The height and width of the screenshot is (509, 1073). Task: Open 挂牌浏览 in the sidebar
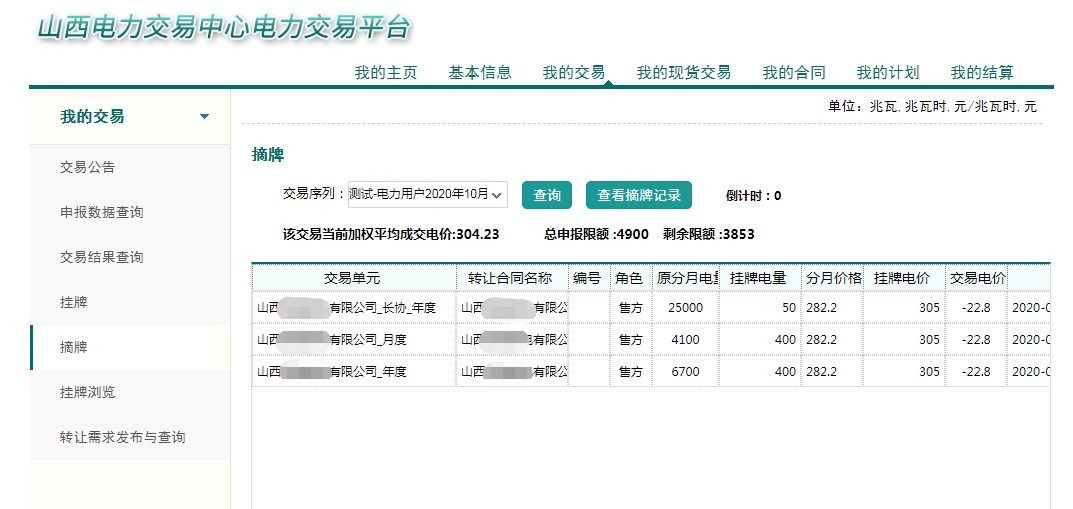(88, 392)
